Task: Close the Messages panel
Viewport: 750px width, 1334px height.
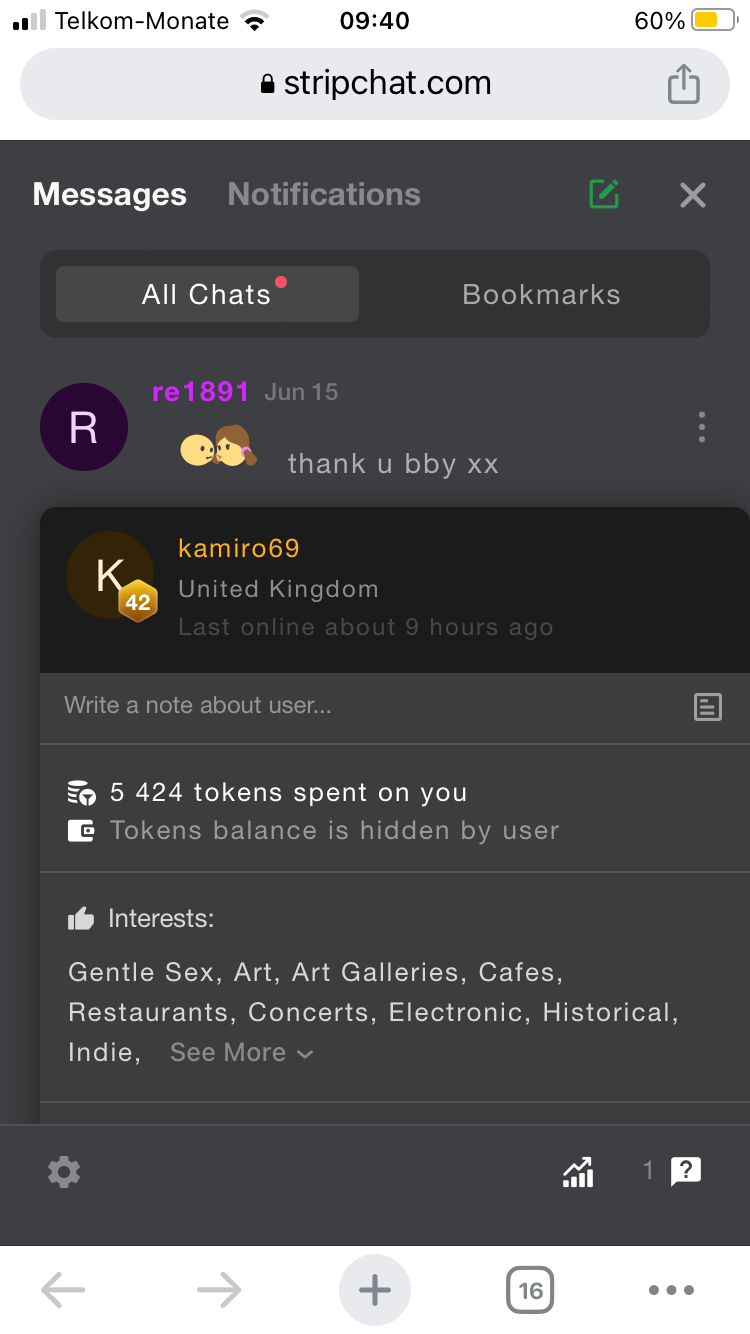Action: point(692,195)
